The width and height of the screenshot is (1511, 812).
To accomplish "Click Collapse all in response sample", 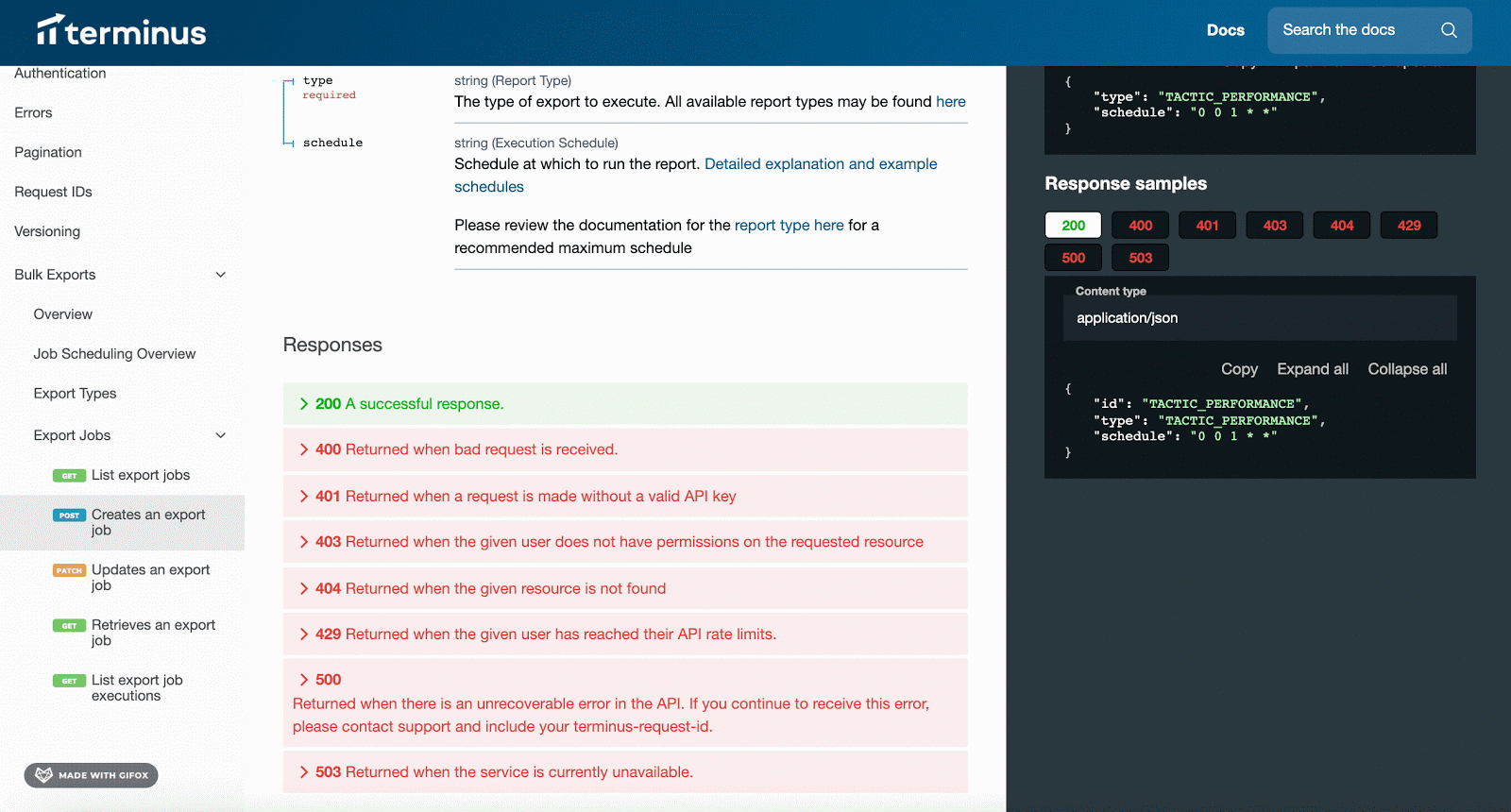I will tap(1407, 369).
